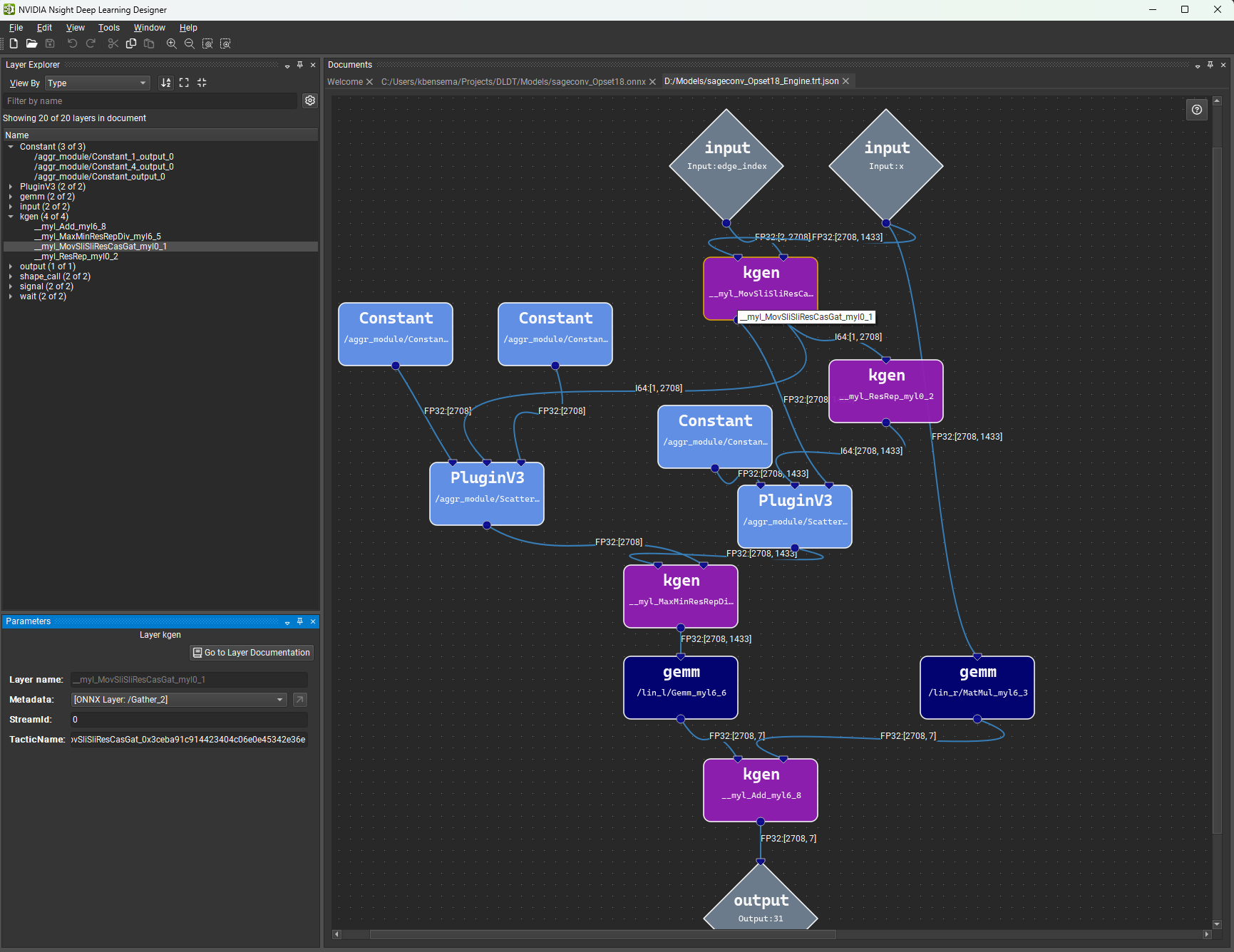Viewport: 1234px width, 952px height.
Task: Collapse all groups in Layer Explorer
Action: coord(202,83)
